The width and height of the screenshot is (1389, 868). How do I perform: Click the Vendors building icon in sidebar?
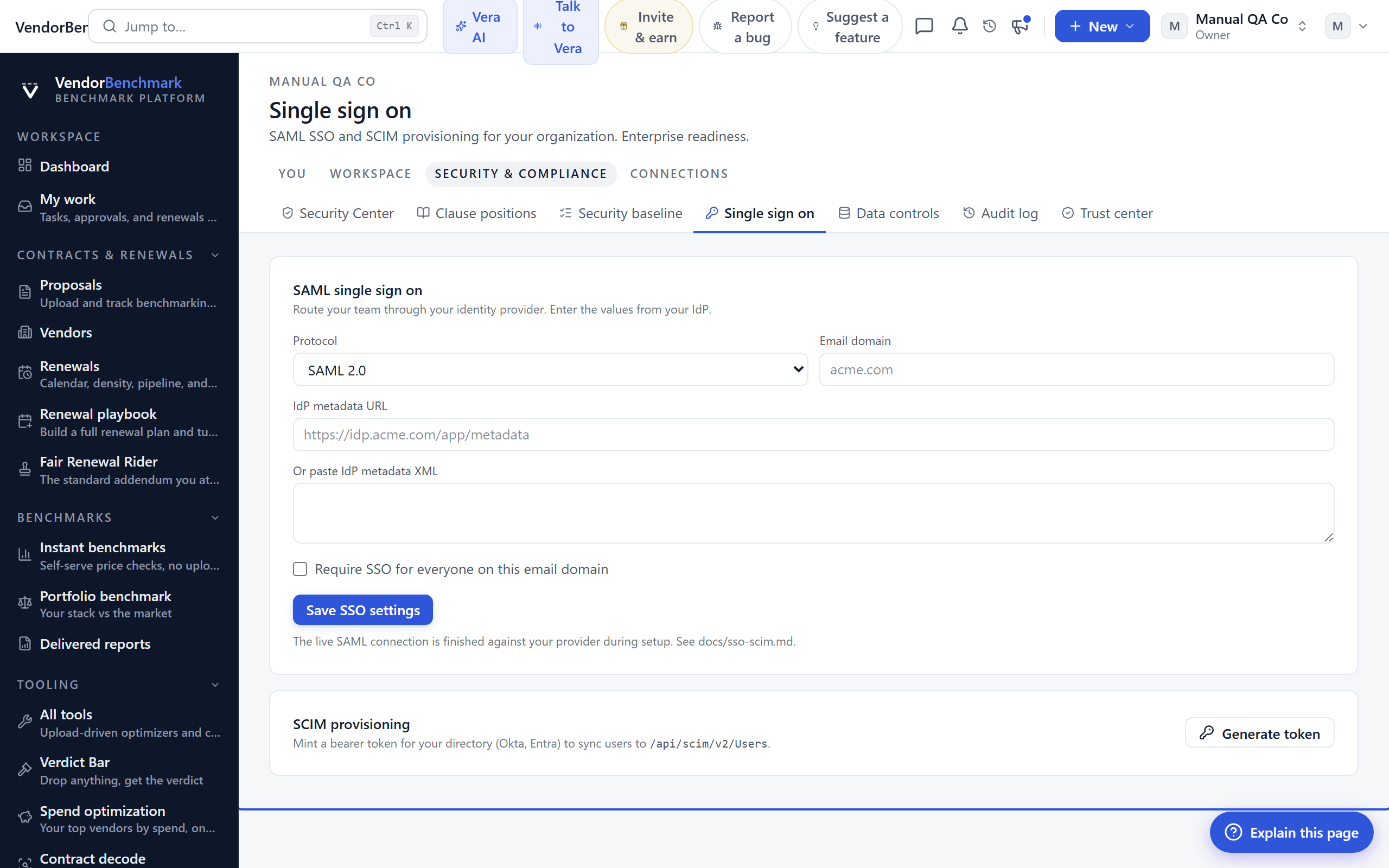click(24, 332)
